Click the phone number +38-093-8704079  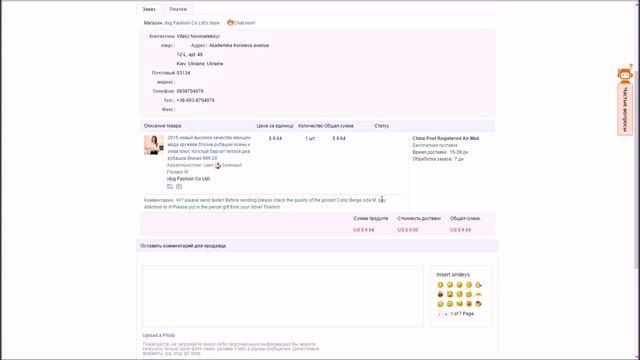(x=196, y=100)
